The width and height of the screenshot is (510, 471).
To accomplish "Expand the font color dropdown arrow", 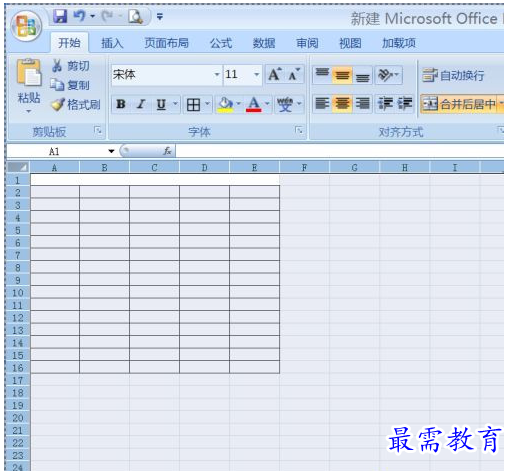I will click(267, 104).
